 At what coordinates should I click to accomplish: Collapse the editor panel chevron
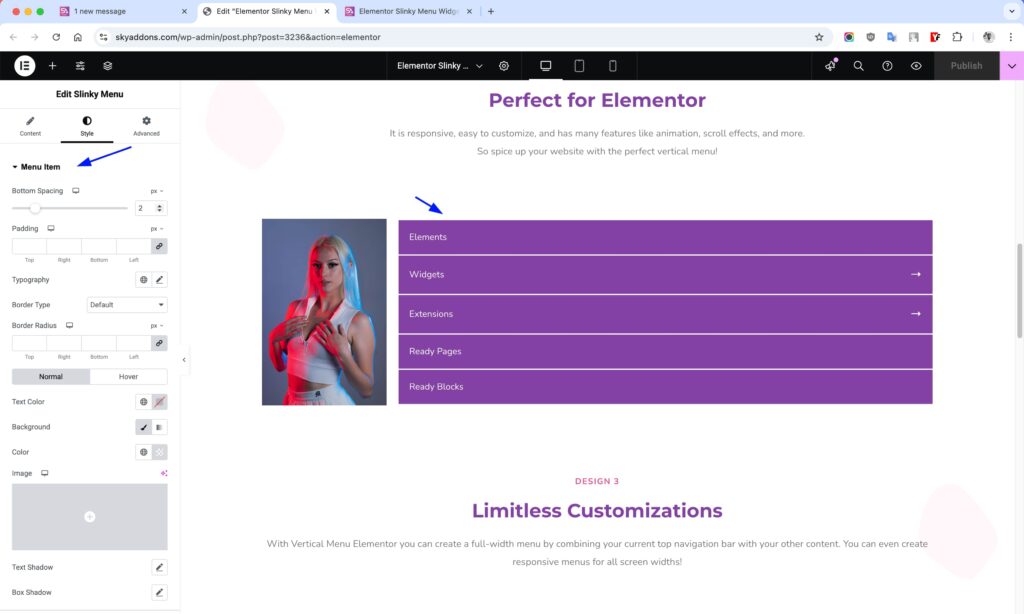coord(184,360)
